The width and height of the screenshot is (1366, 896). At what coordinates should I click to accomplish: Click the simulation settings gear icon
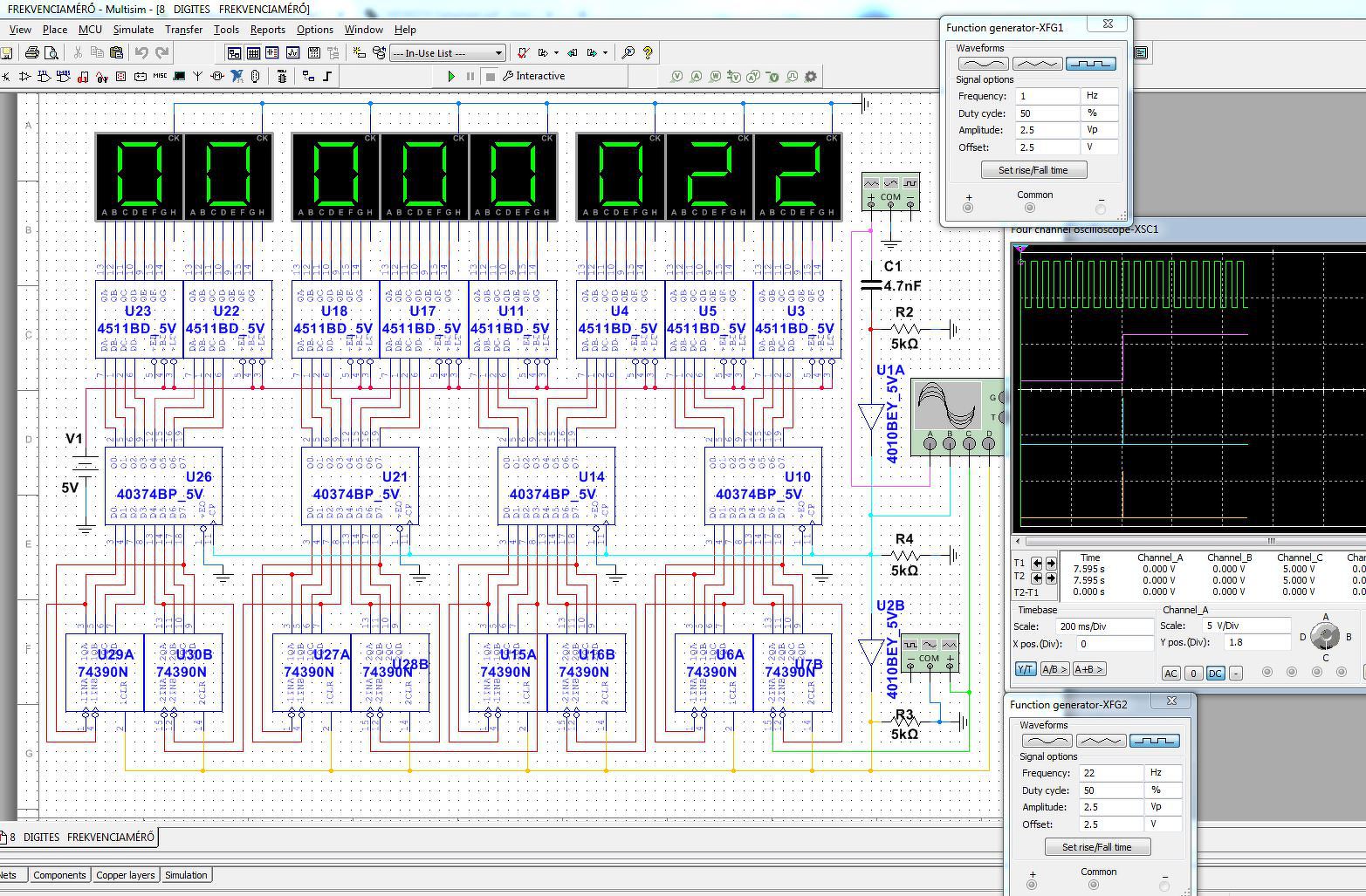[x=811, y=77]
